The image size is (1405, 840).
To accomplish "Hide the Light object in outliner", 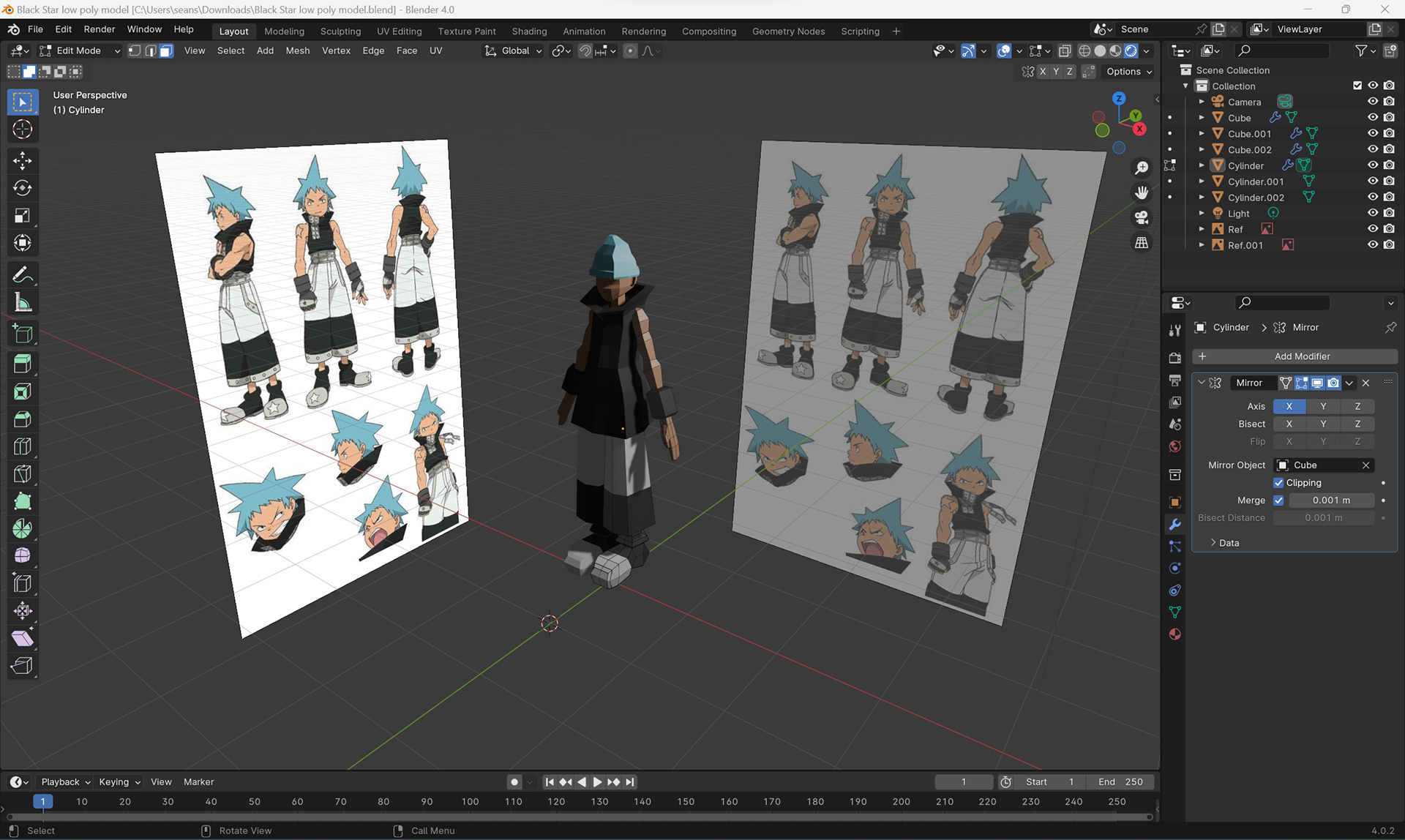I will coord(1373,213).
